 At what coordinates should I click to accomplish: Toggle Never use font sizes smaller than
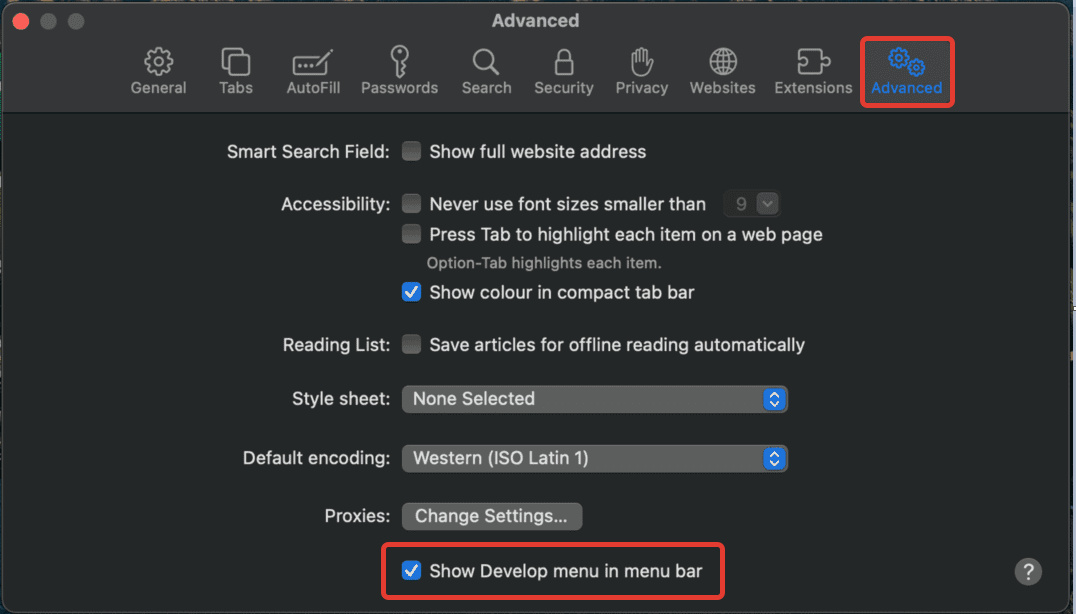411,203
